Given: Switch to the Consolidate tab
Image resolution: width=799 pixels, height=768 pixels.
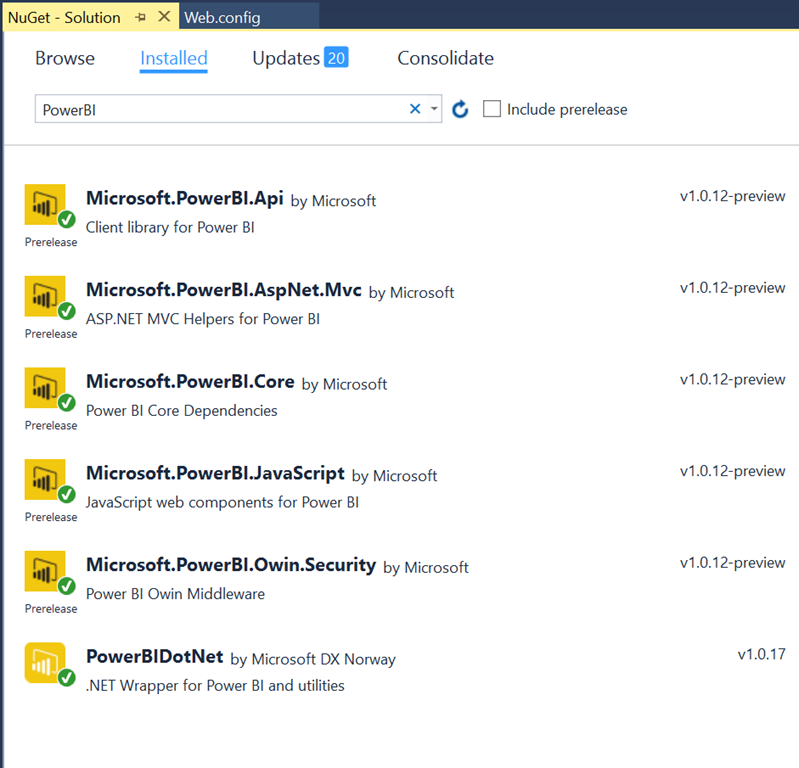Looking at the screenshot, I should [x=445, y=58].
